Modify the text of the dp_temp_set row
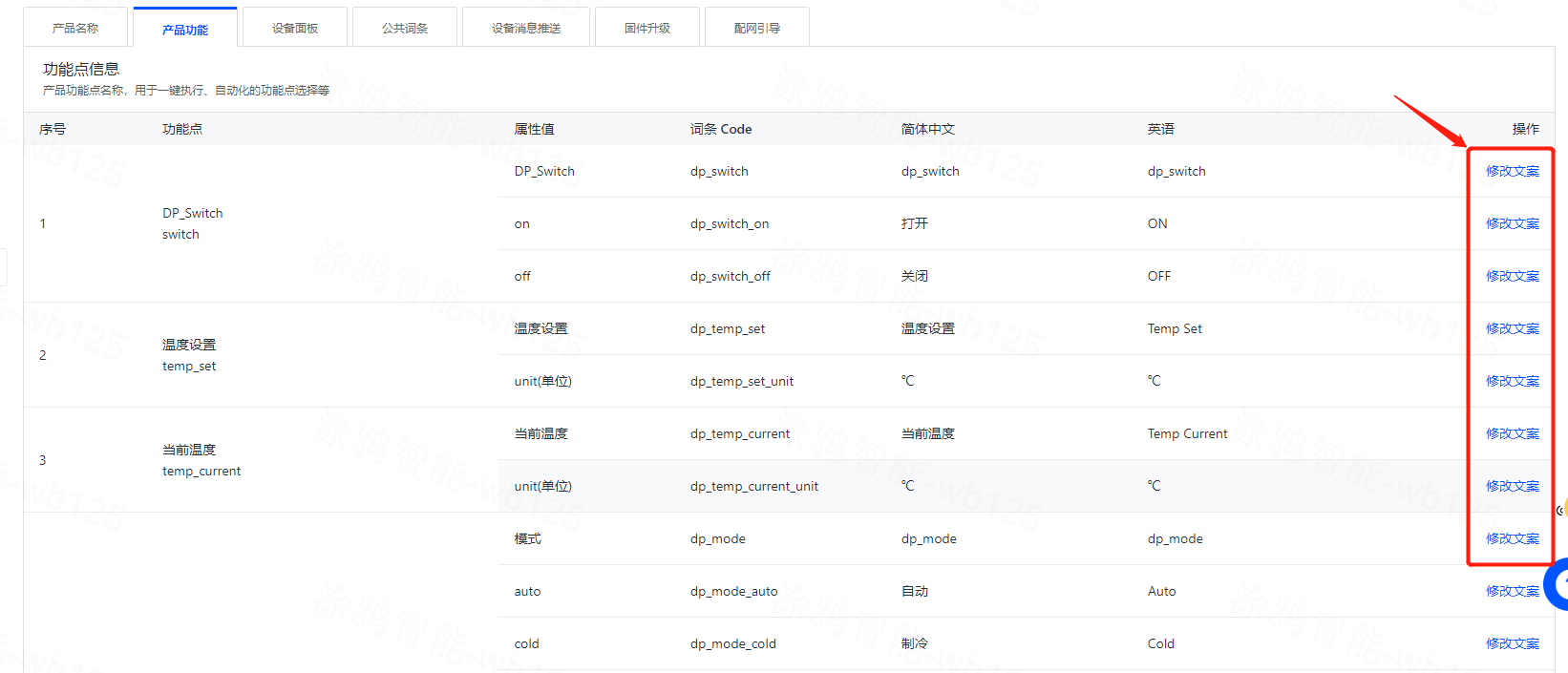Image resolution: width=1568 pixels, height=673 pixels. click(x=1513, y=328)
